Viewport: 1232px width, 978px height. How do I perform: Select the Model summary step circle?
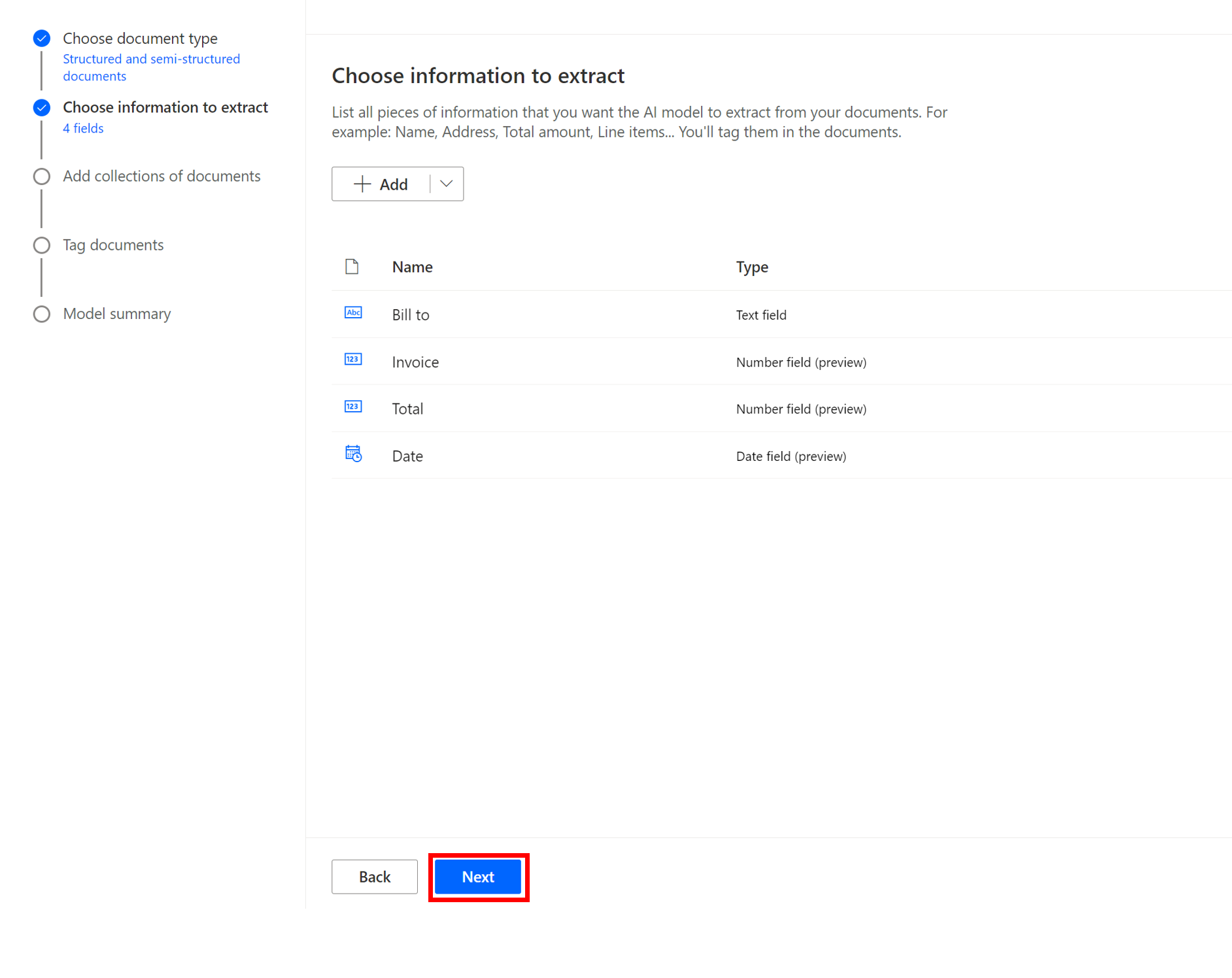(x=41, y=314)
